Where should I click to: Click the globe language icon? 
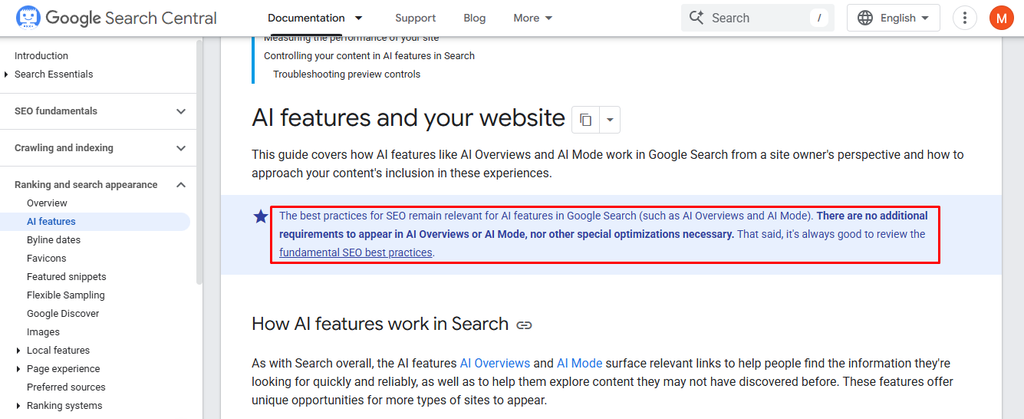coord(865,18)
